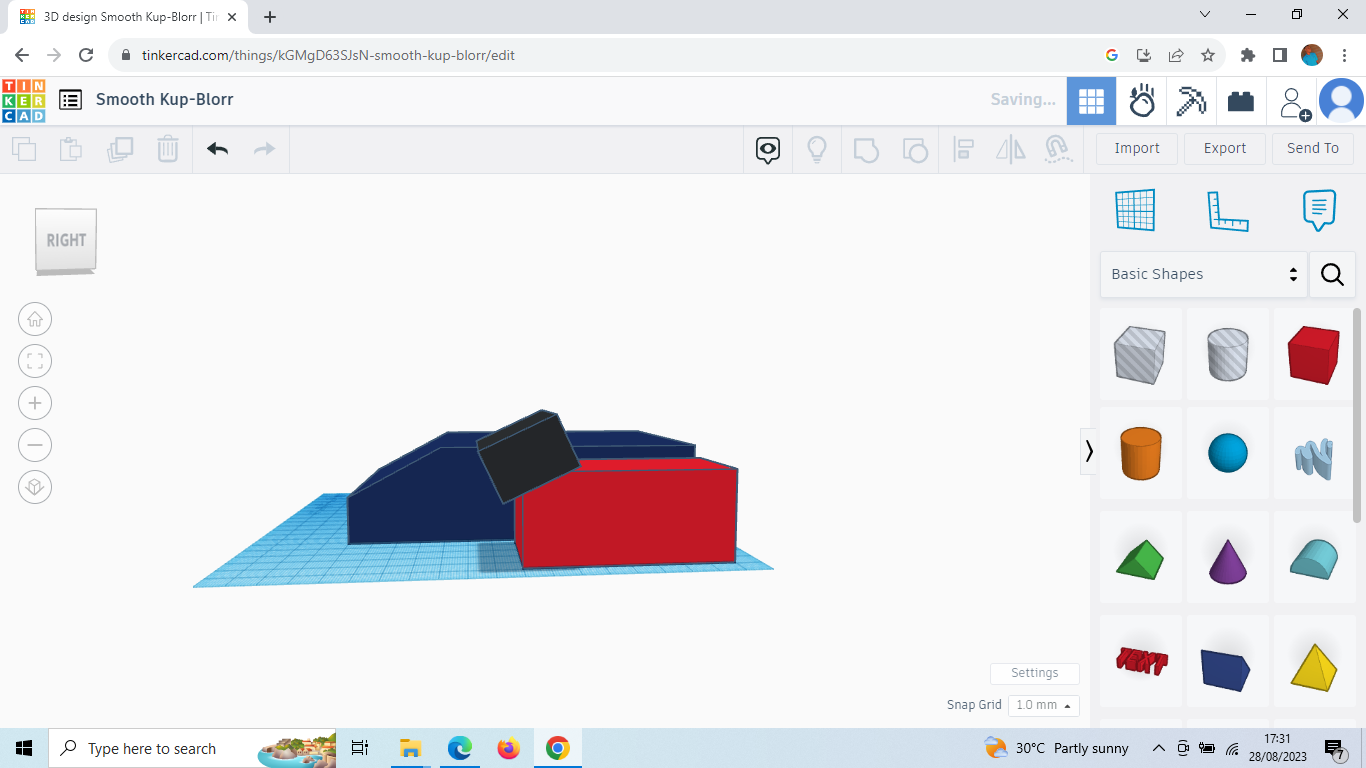This screenshot has height=768, width=1366.
Task: Select the Ungroup tool
Action: pyautogui.click(x=915, y=148)
